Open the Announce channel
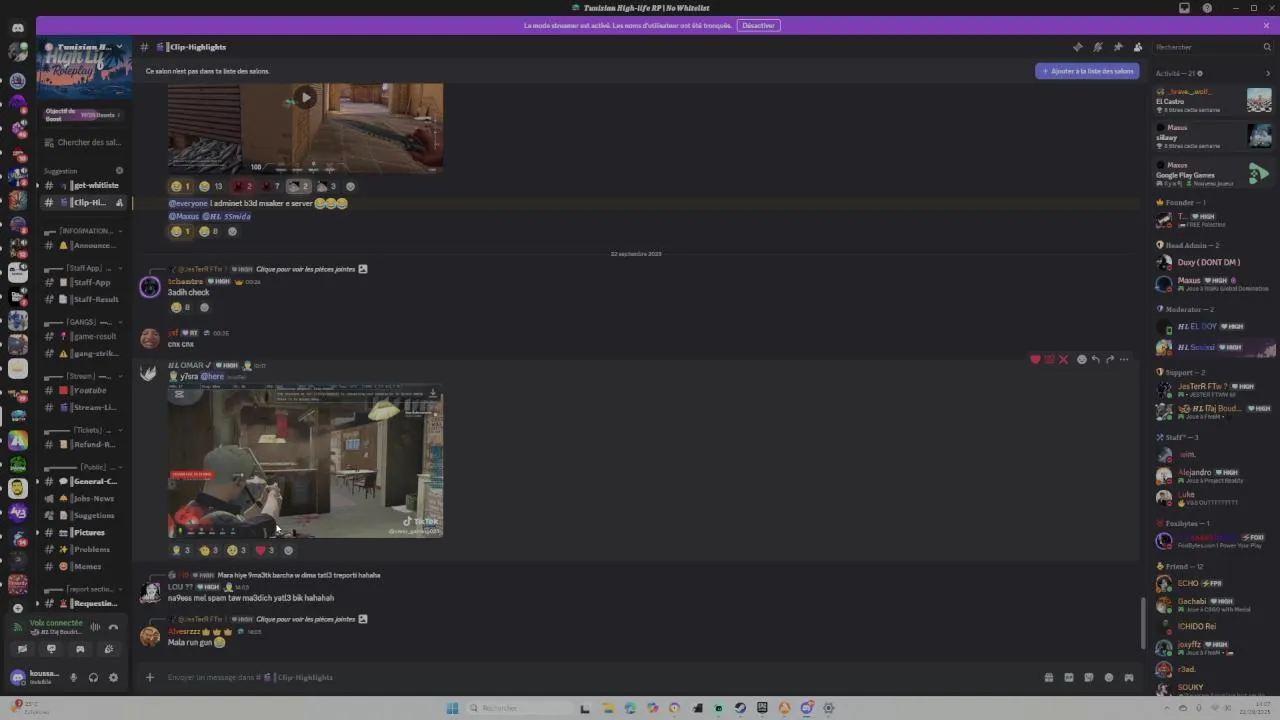 84,245
